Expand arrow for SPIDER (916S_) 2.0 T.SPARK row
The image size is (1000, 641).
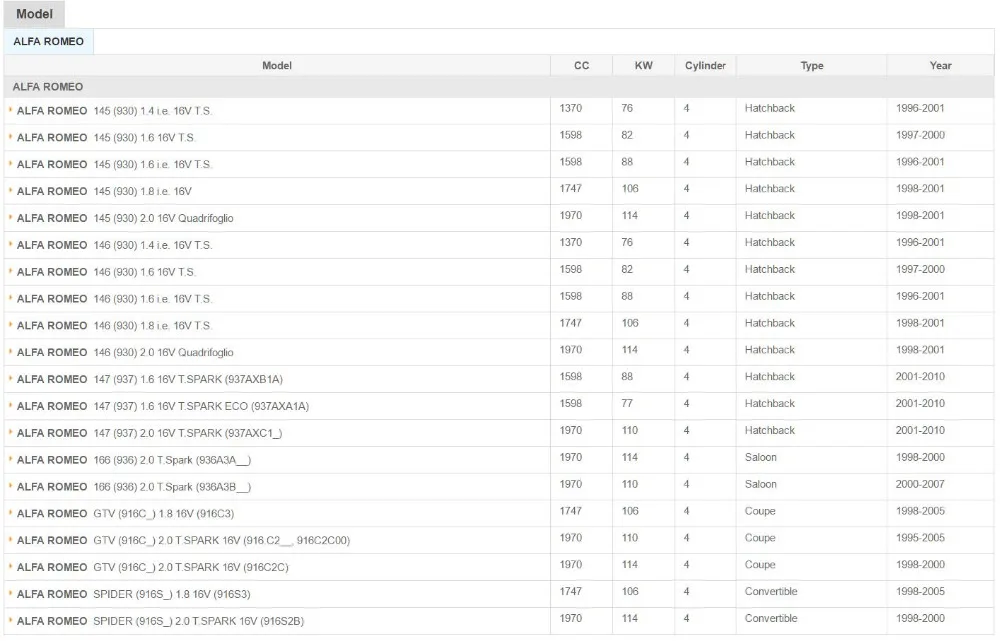[x=11, y=621]
